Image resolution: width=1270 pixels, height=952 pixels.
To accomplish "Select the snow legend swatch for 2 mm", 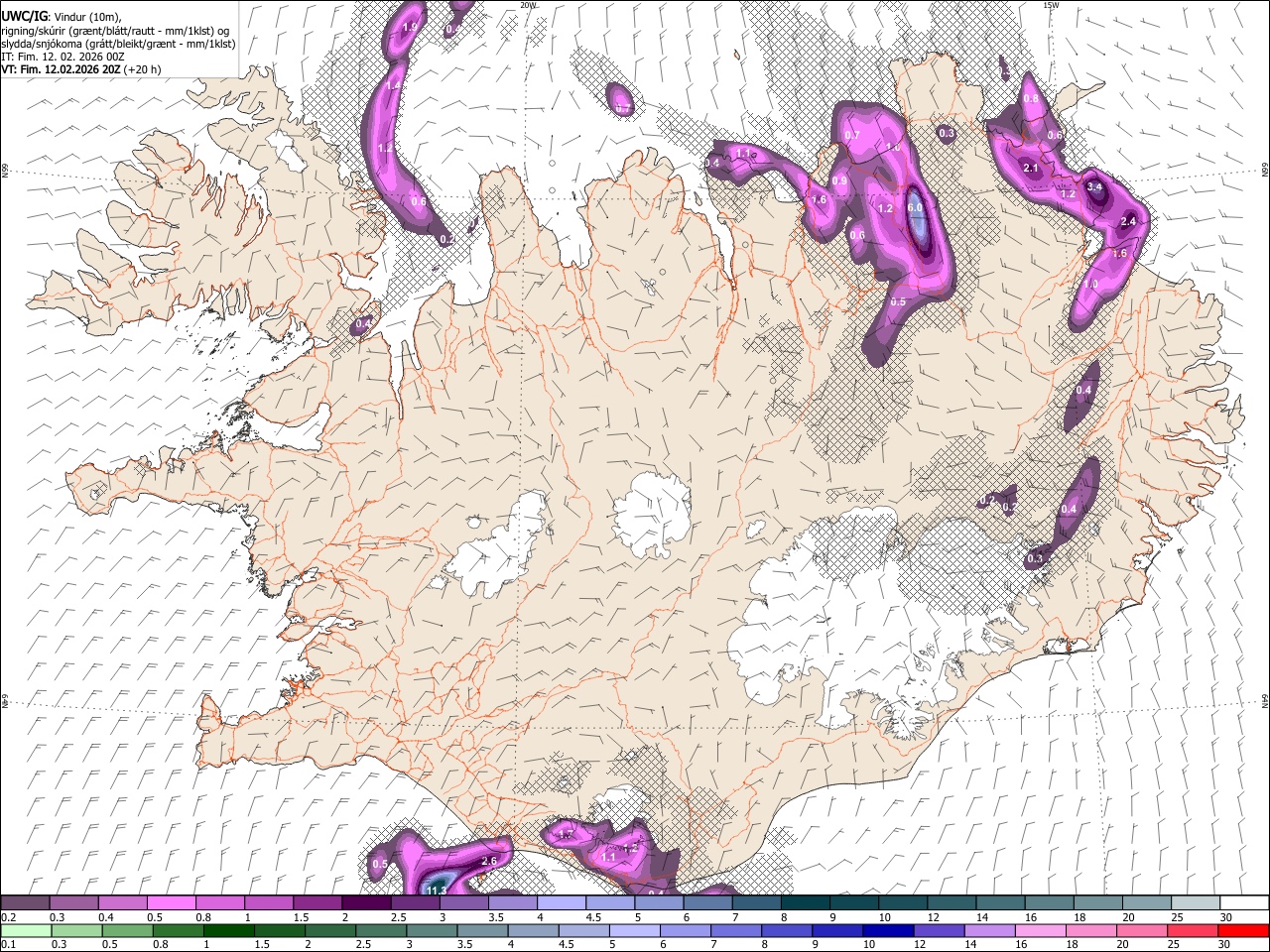I will [366, 902].
